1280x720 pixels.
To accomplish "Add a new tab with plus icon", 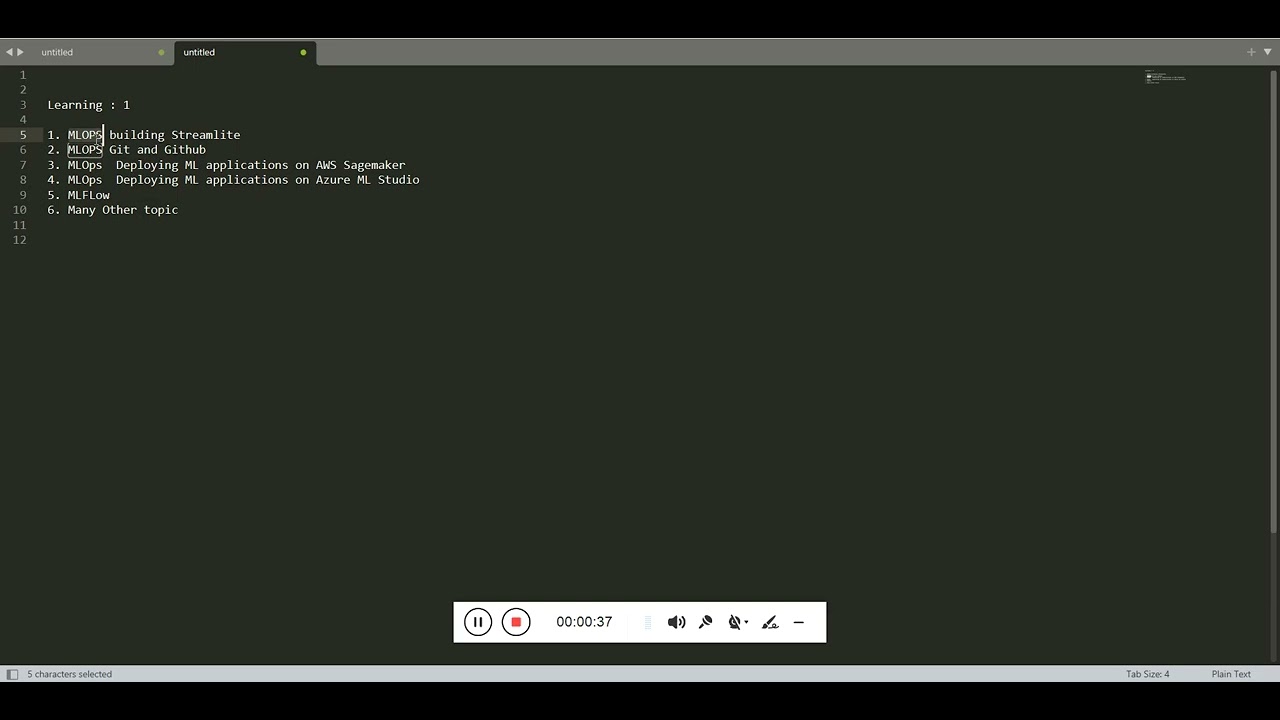I will click(x=1251, y=52).
